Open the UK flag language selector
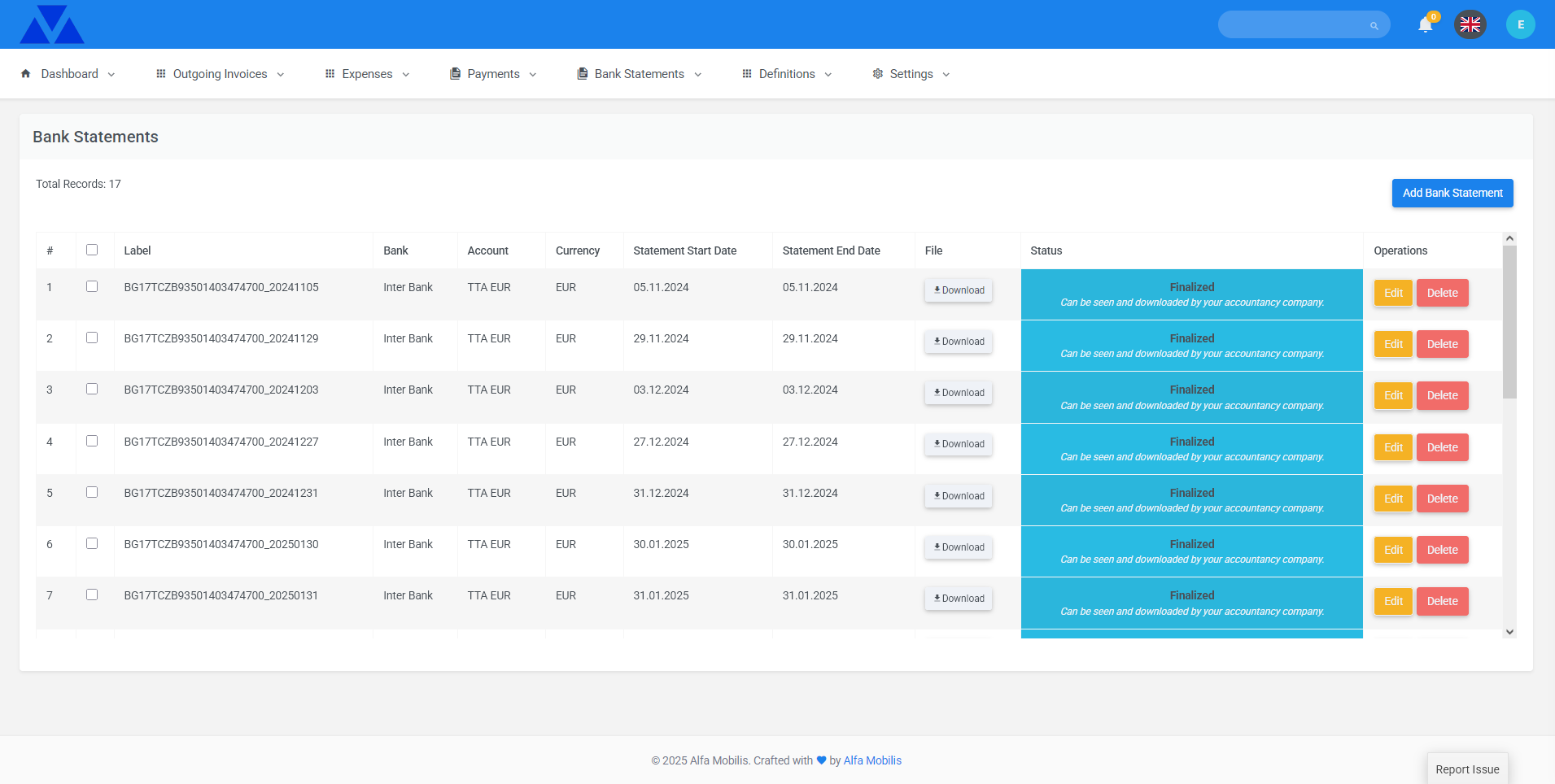Image resolution: width=1555 pixels, height=784 pixels. coord(1470,24)
